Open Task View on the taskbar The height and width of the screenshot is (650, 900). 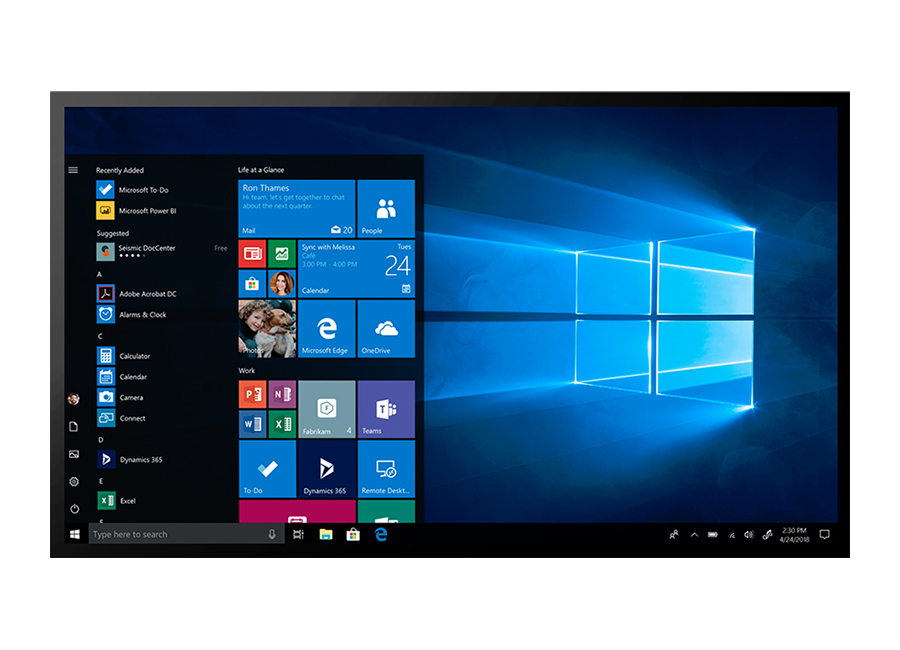coord(298,535)
